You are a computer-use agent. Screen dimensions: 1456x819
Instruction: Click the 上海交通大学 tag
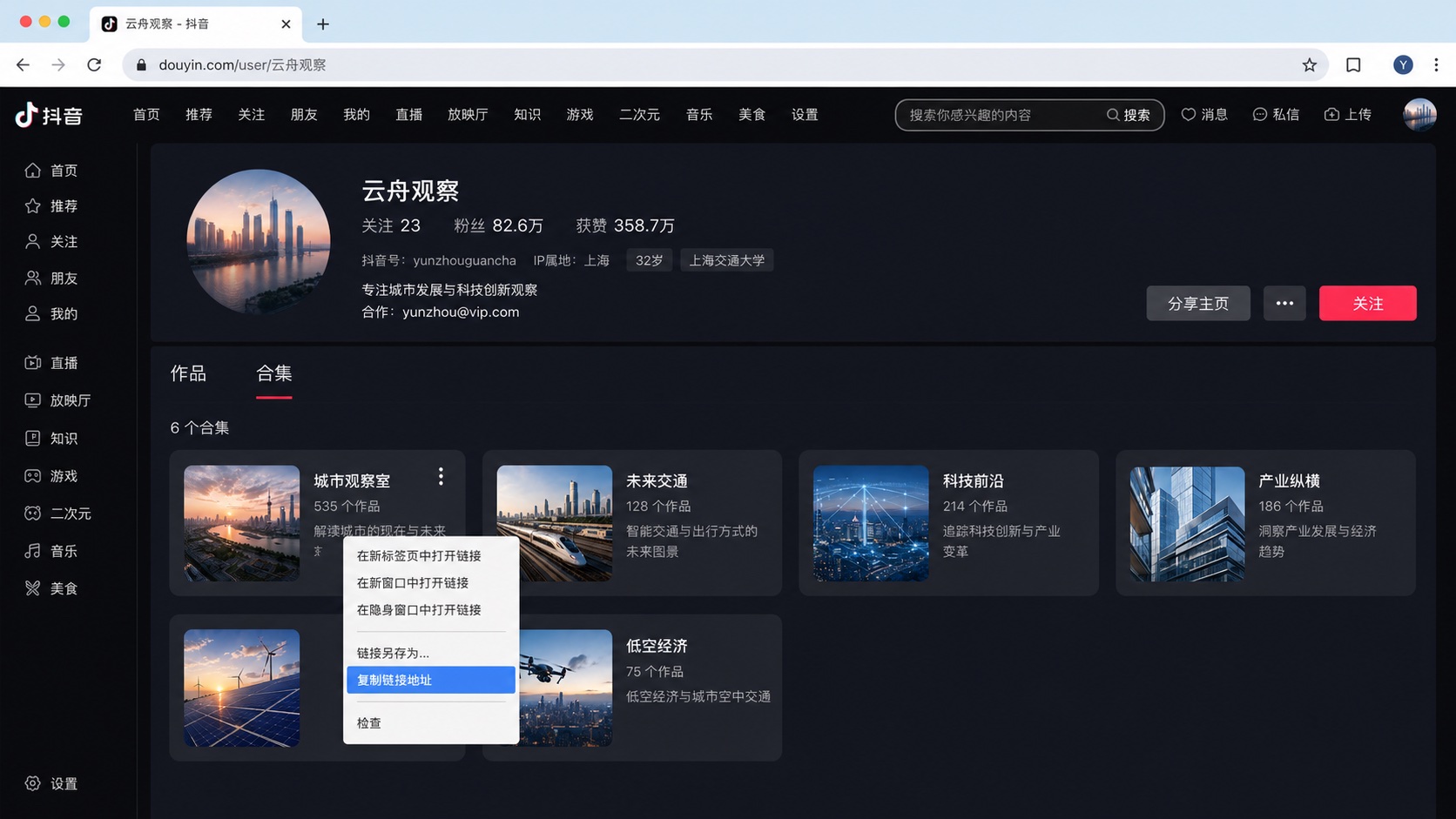(727, 260)
